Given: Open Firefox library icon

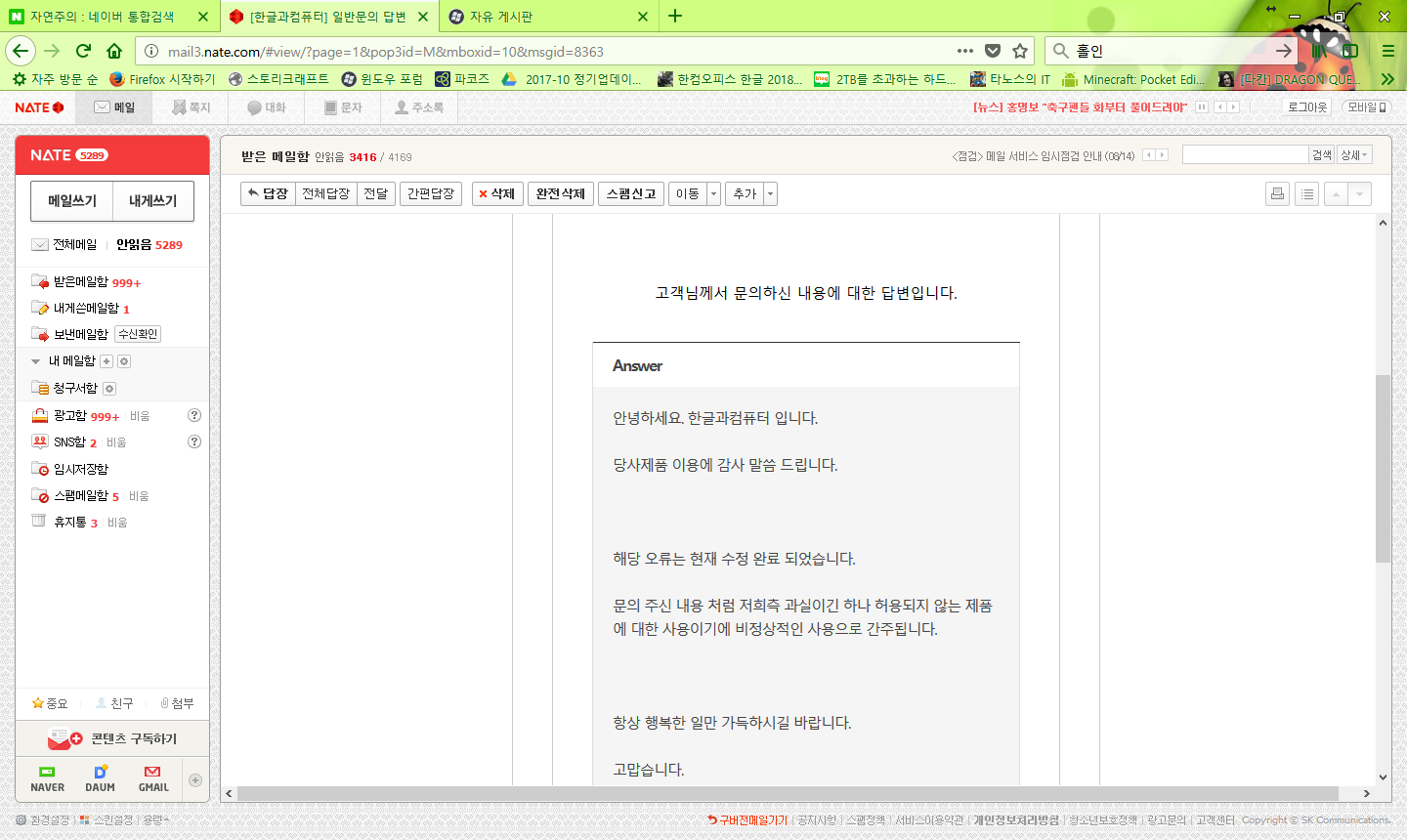Looking at the screenshot, I should 1320,51.
